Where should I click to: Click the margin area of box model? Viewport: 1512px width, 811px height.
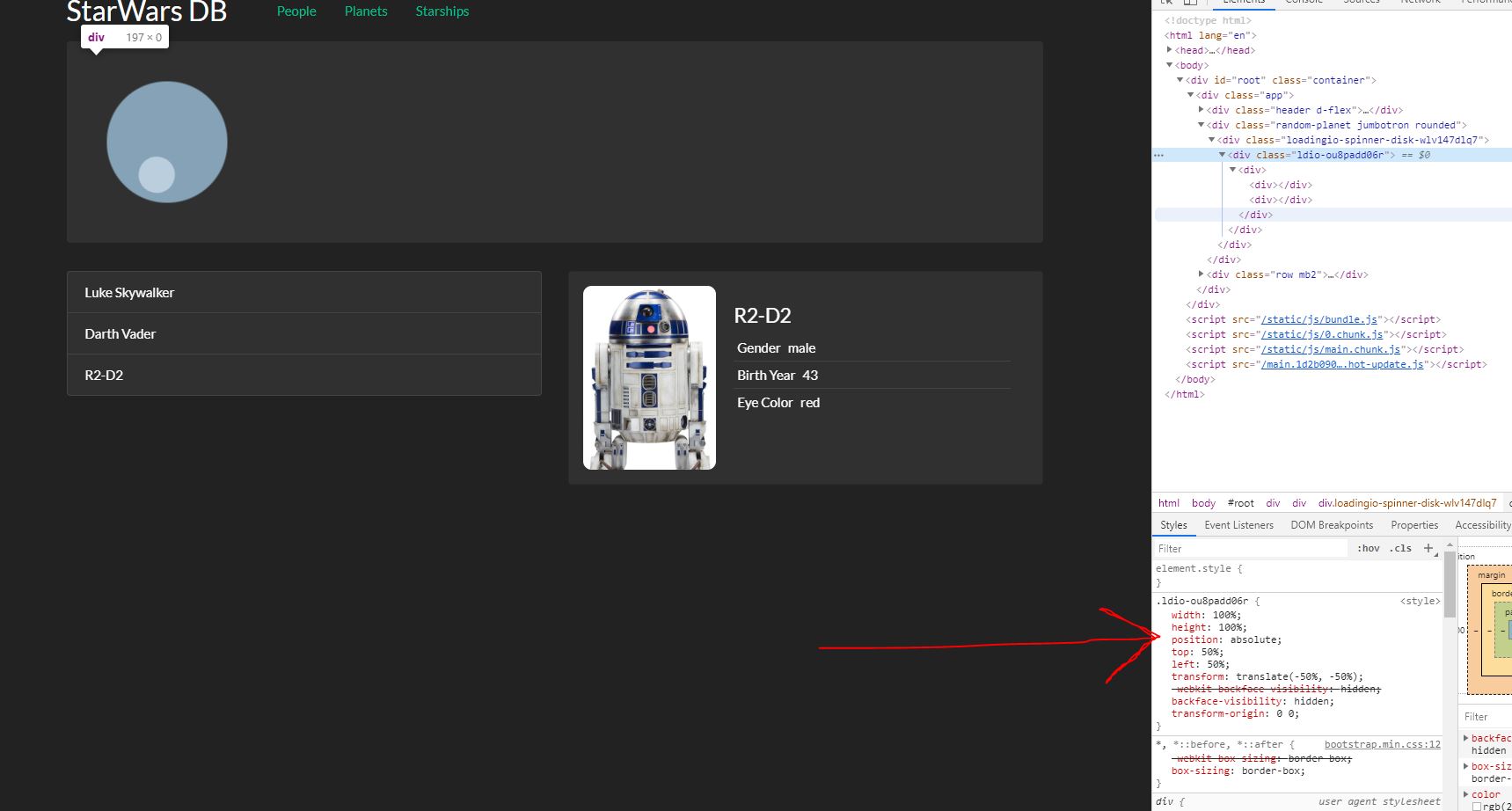tap(1490, 575)
